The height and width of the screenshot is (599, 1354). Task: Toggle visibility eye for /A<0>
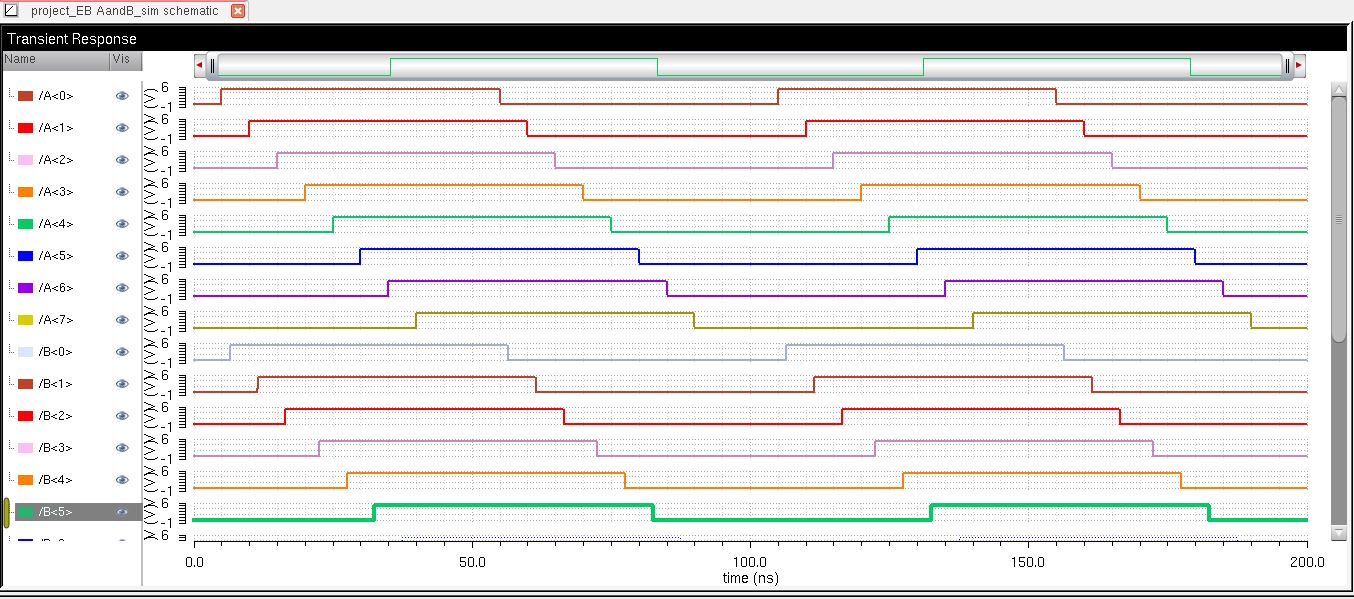click(122, 96)
